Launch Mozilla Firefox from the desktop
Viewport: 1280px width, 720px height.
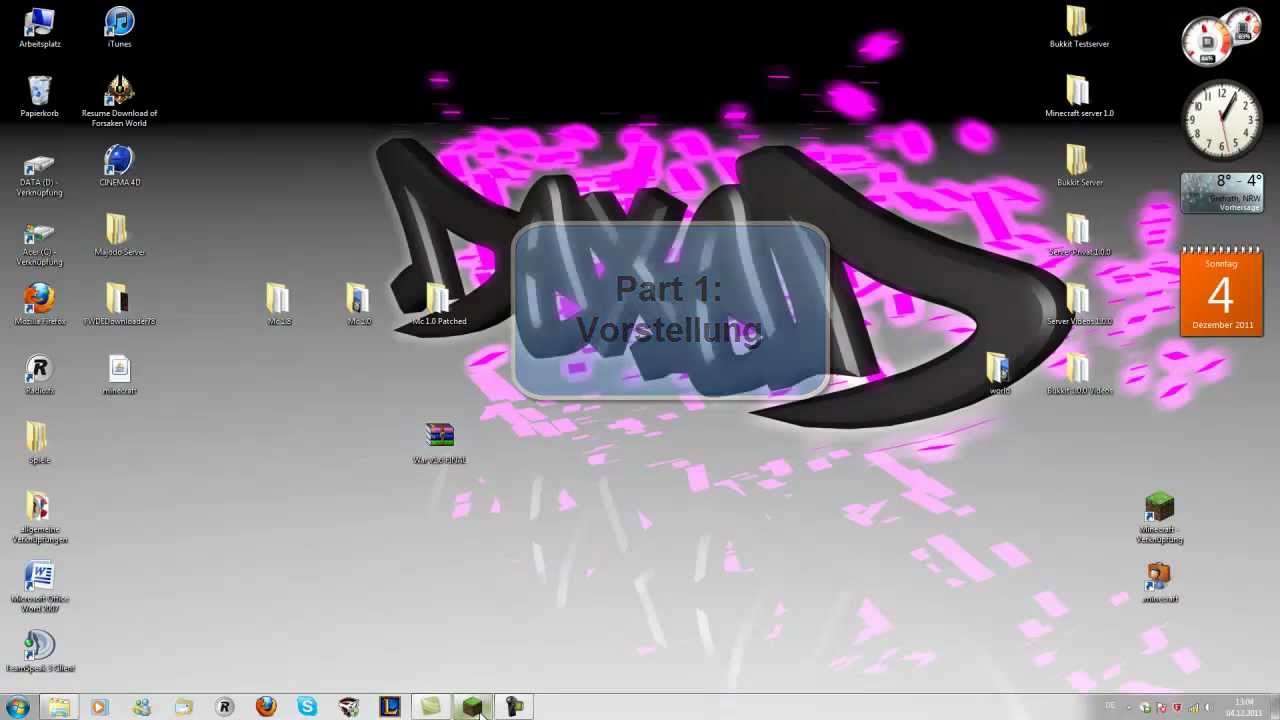(40, 304)
